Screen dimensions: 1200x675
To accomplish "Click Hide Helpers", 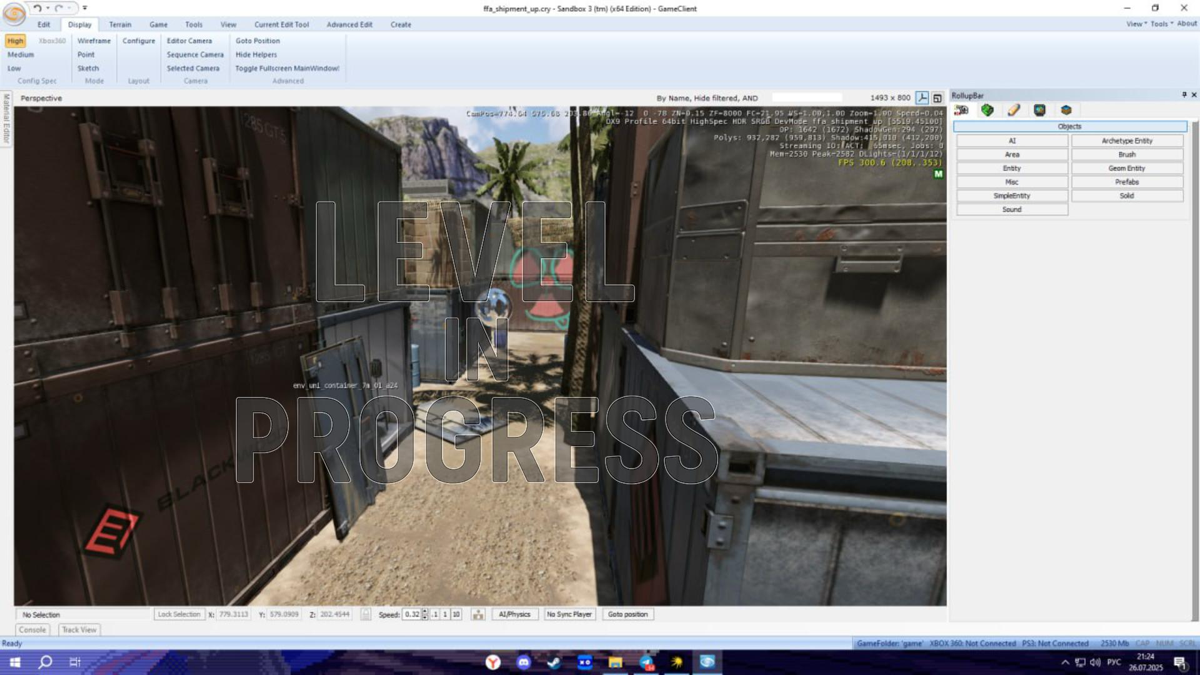I will click(256, 55).
